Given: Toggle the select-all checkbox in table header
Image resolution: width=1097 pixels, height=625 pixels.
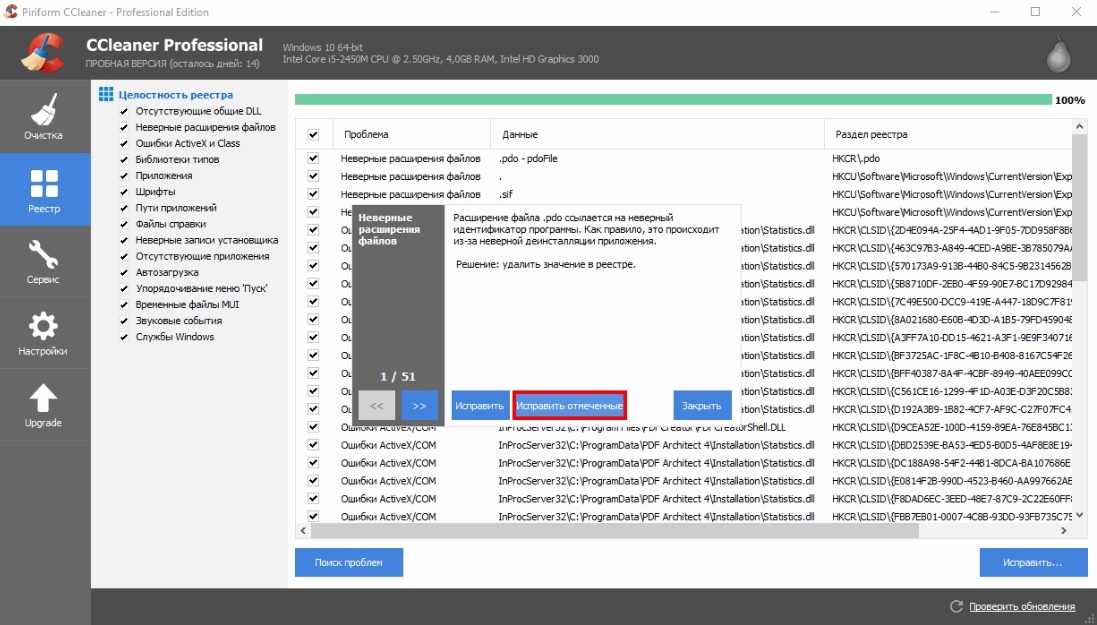Looking at the screenshot, I should point(313,134).
